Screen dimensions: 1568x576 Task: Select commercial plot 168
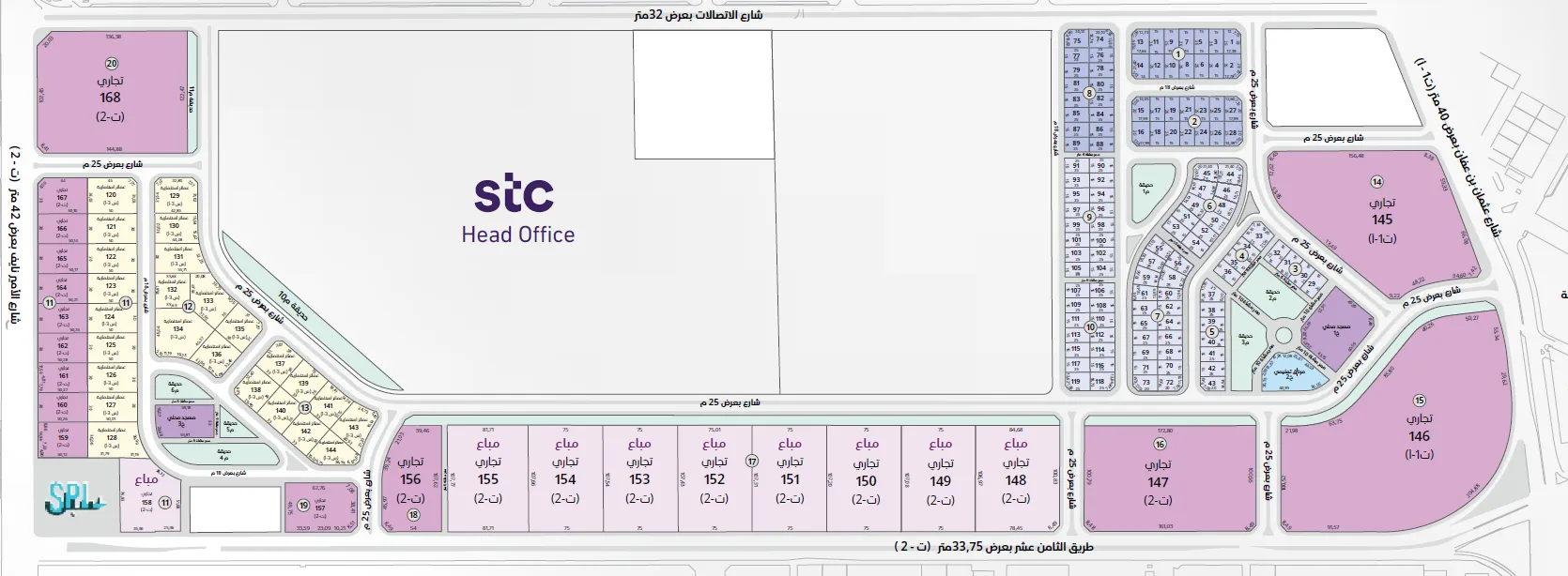pos(112,93)
